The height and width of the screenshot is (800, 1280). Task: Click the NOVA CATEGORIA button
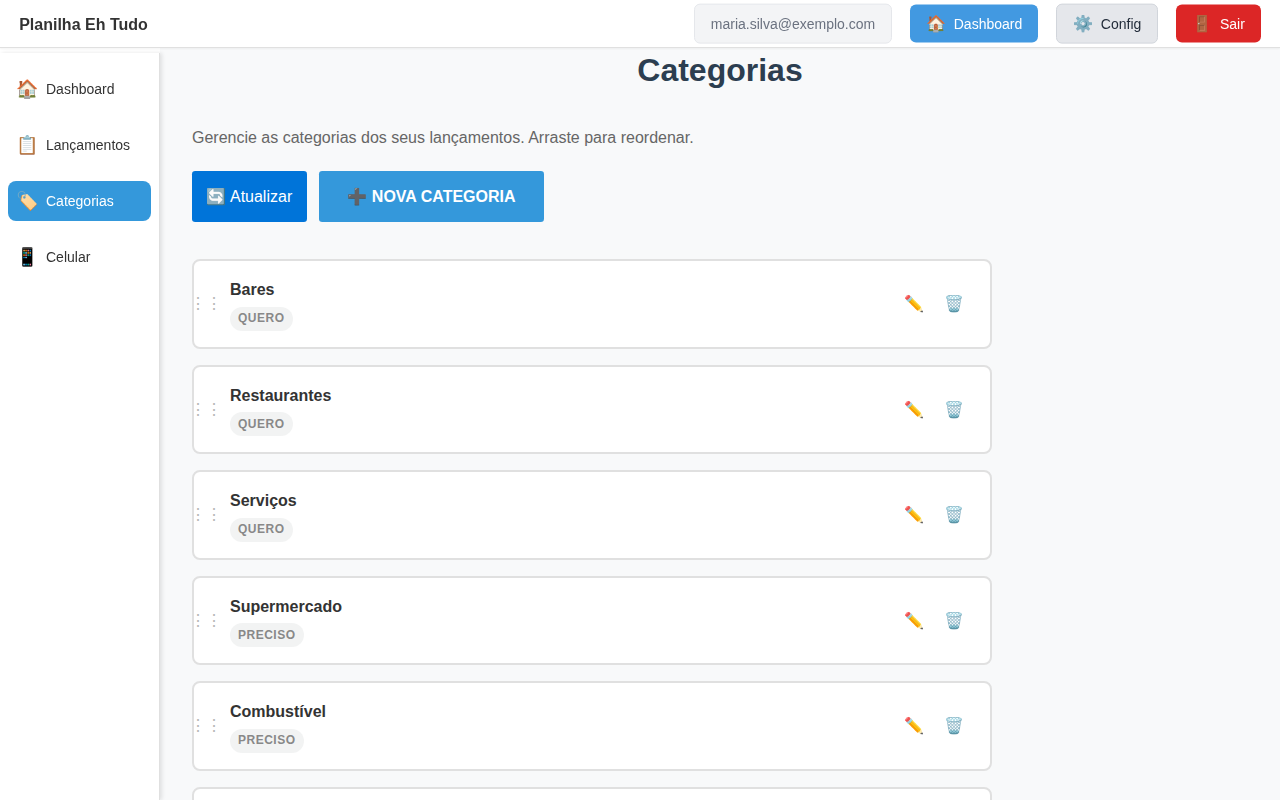click(x=431, y=196)
